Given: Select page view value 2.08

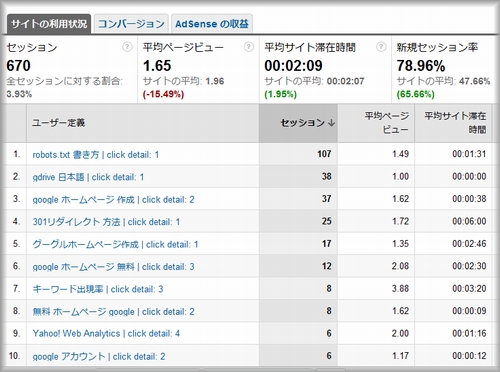Looking at the screenshot, I should [400, 266].
